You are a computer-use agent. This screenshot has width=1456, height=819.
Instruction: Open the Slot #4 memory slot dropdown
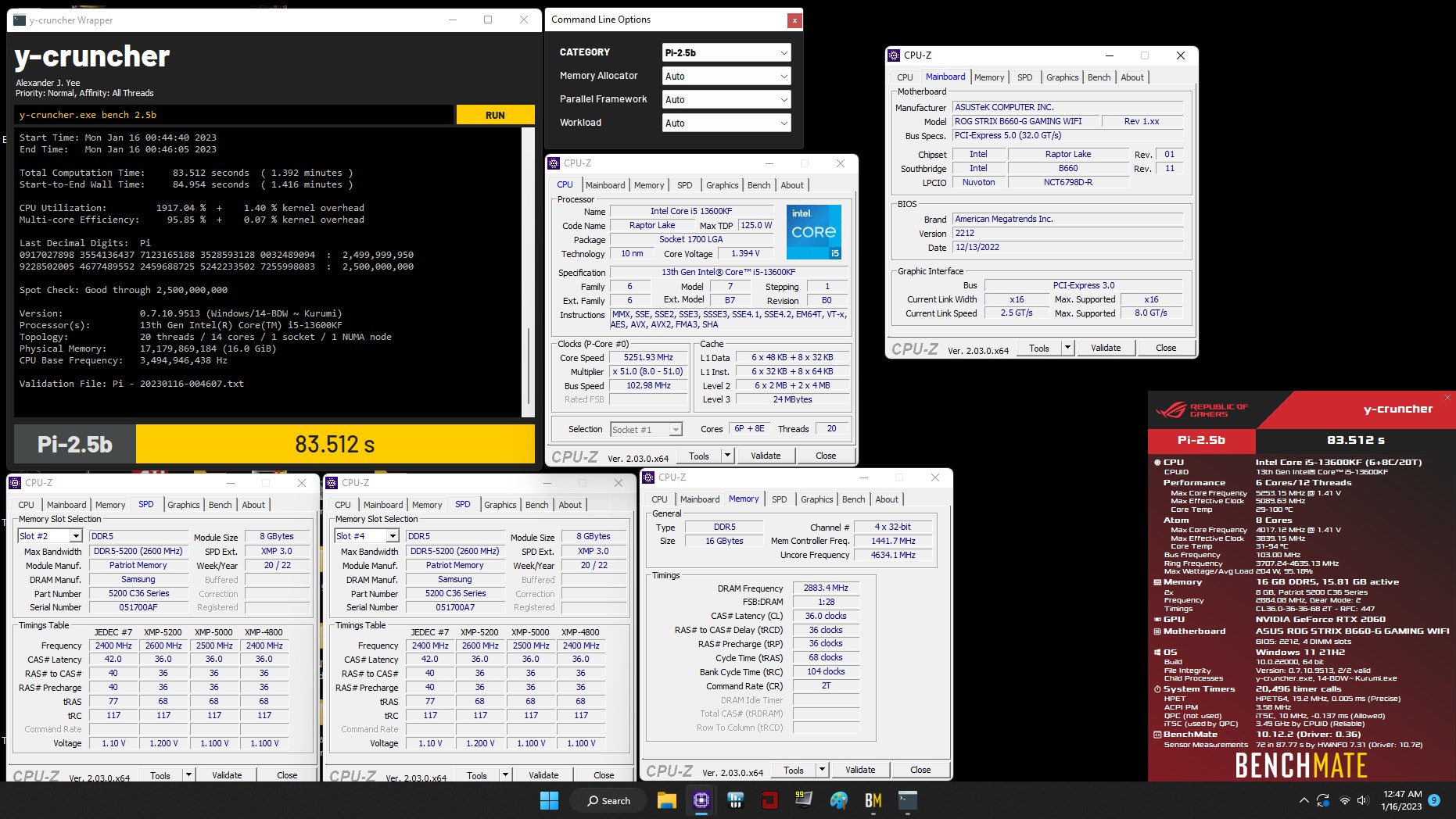367,536
